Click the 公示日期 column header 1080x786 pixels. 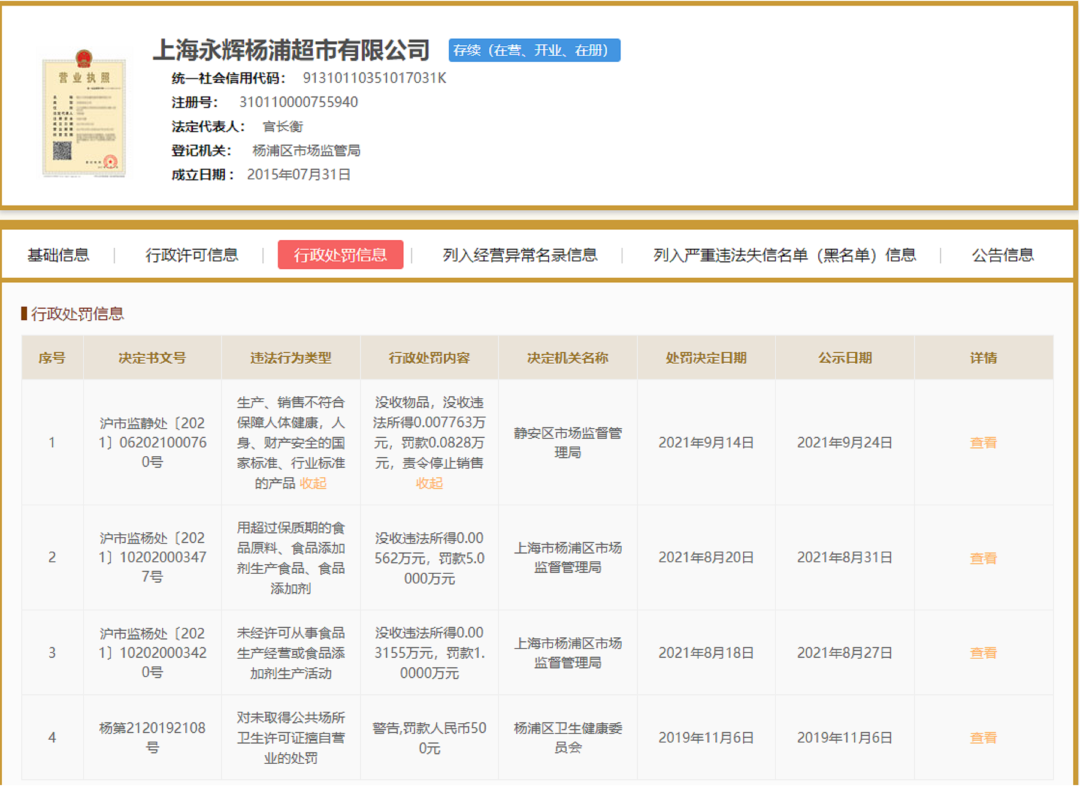point(845,358)
